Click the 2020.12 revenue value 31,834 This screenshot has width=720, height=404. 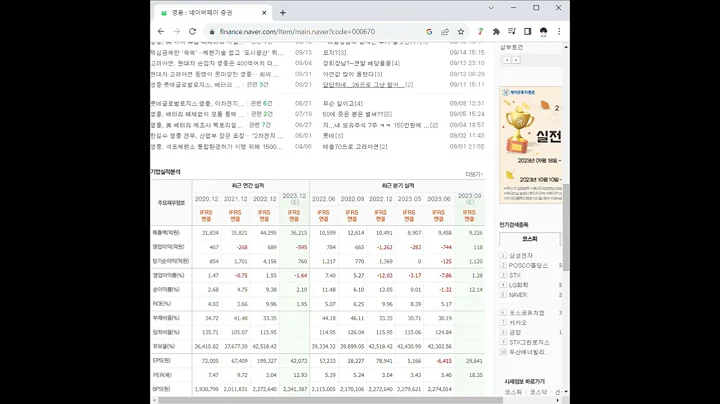click(210, 233)
